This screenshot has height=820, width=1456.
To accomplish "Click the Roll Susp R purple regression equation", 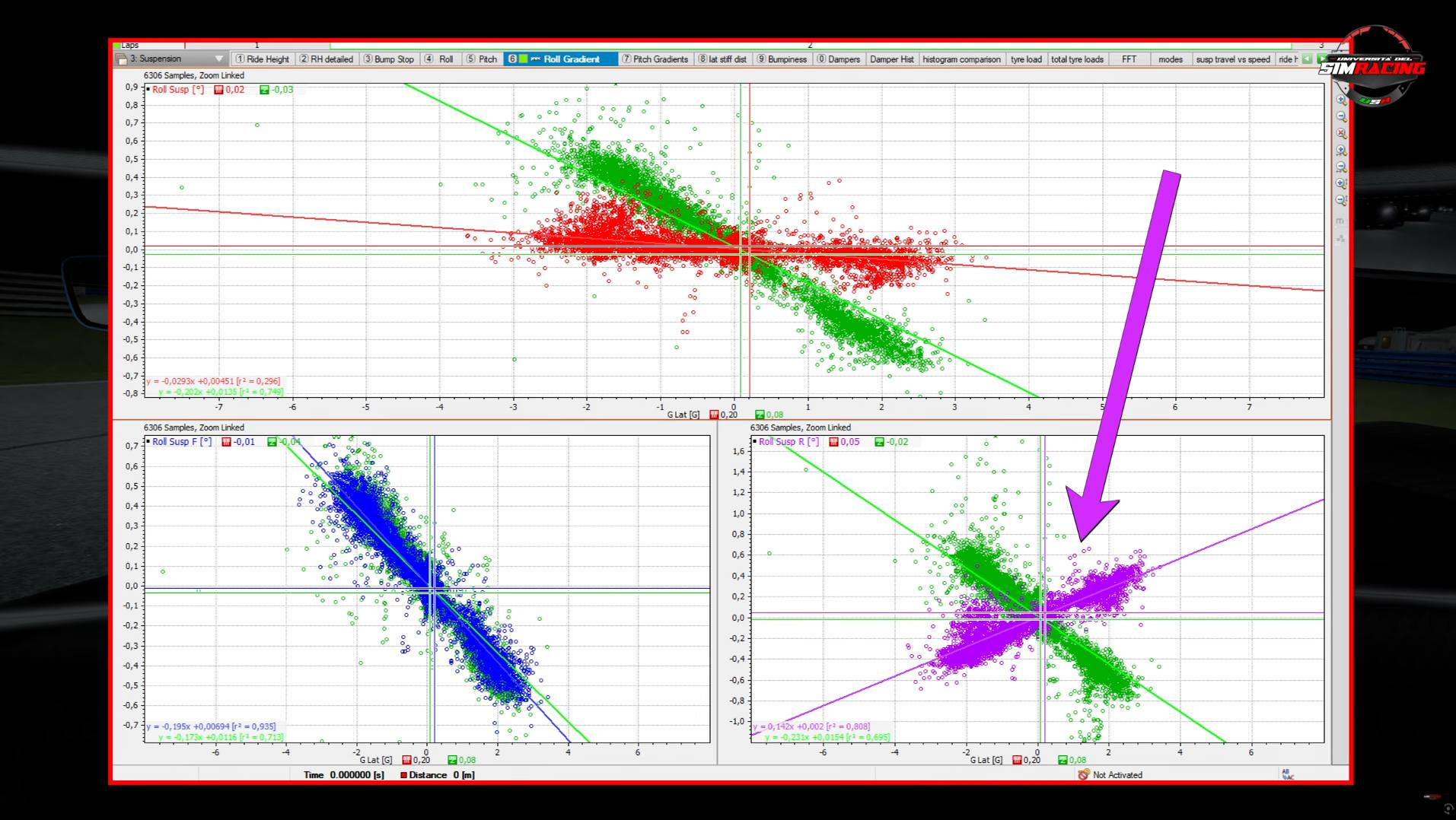I will pyautogui.click(x=811, y=726).
